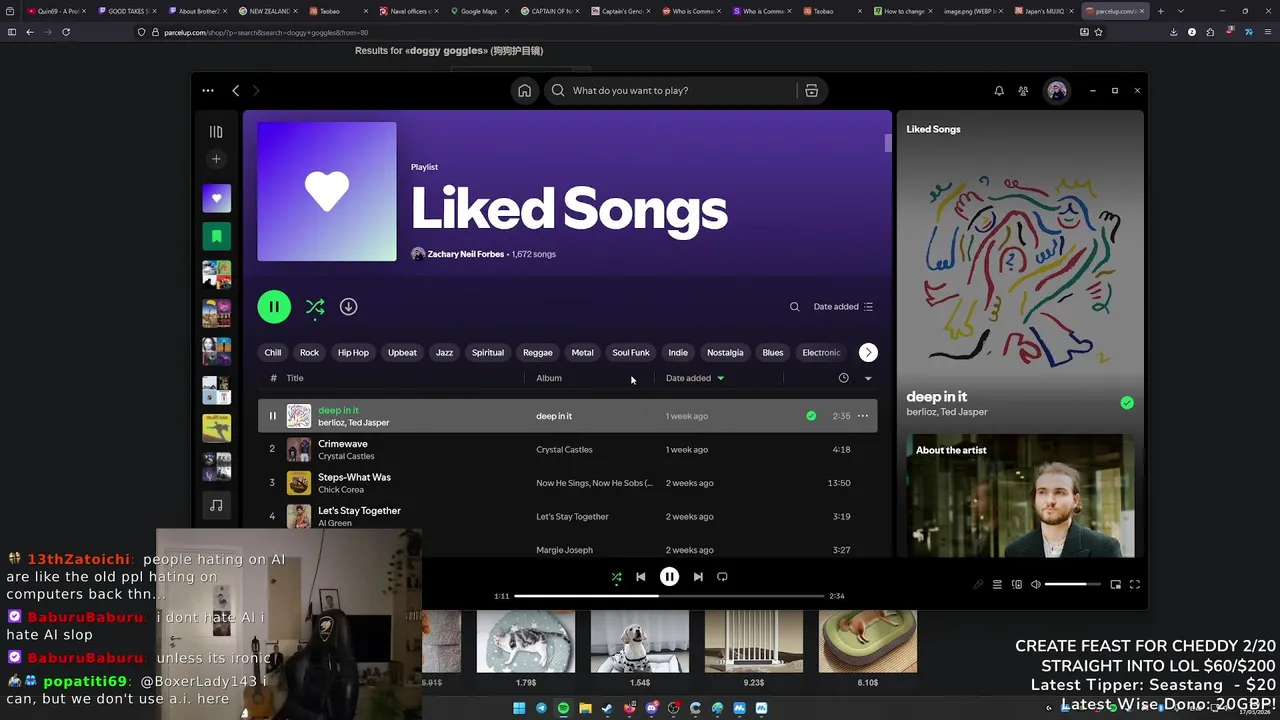Open the About the artist photo card
Viewport: 1280px width, 720px height.
(1020, 495)
